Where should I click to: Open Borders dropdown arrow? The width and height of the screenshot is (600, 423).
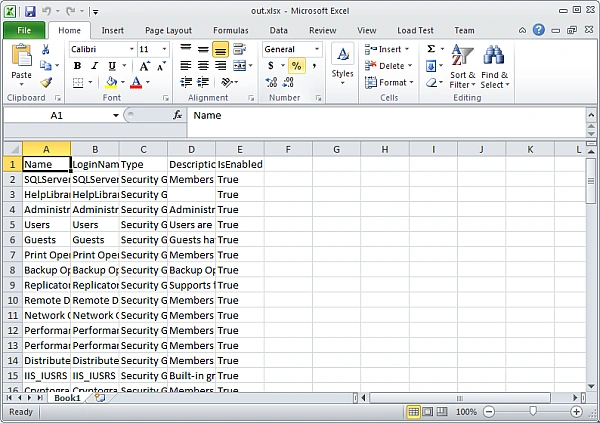(x=90, y=82)
